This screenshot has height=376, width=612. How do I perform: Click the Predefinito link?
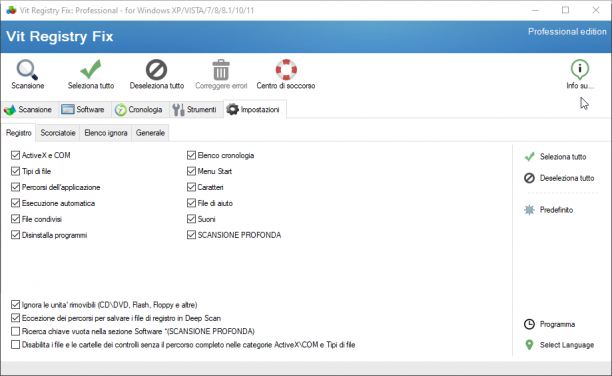click(x=556, y=210)
